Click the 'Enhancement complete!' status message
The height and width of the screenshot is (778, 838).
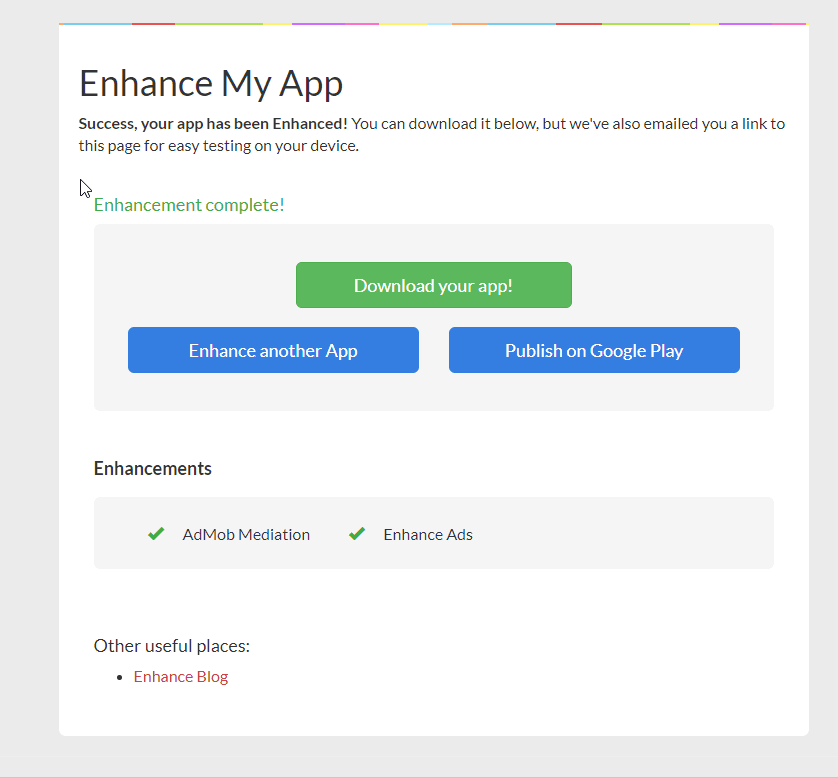[189, 204]
